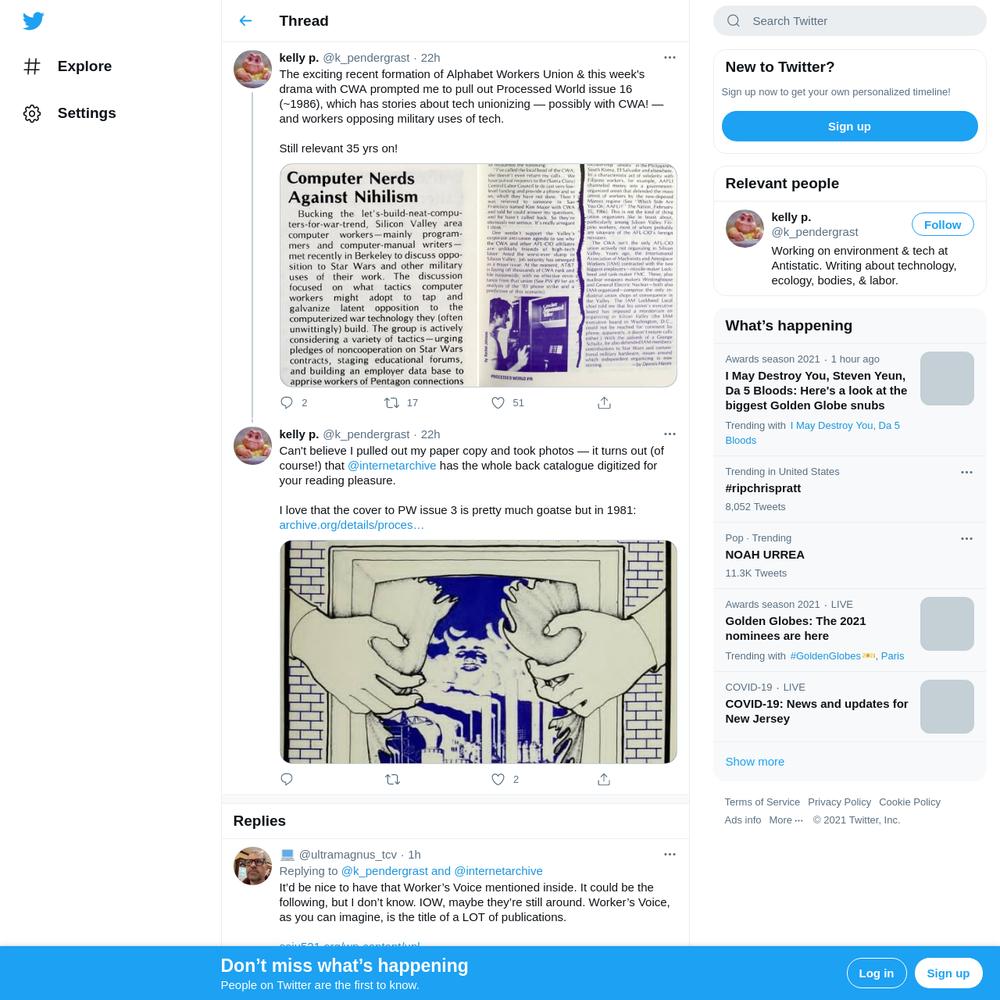Viewport: 1000px width, 1000px height.
Task: Like the tweet with 51 likes
Action: (498, 402)
